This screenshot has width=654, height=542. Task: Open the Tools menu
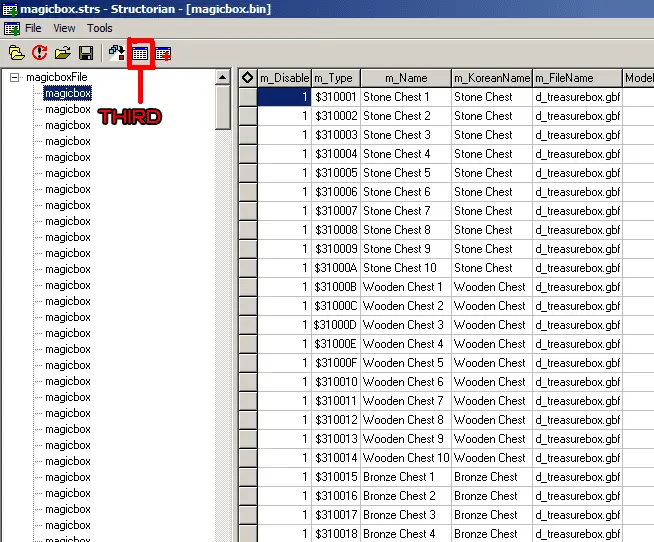[100, 28]
